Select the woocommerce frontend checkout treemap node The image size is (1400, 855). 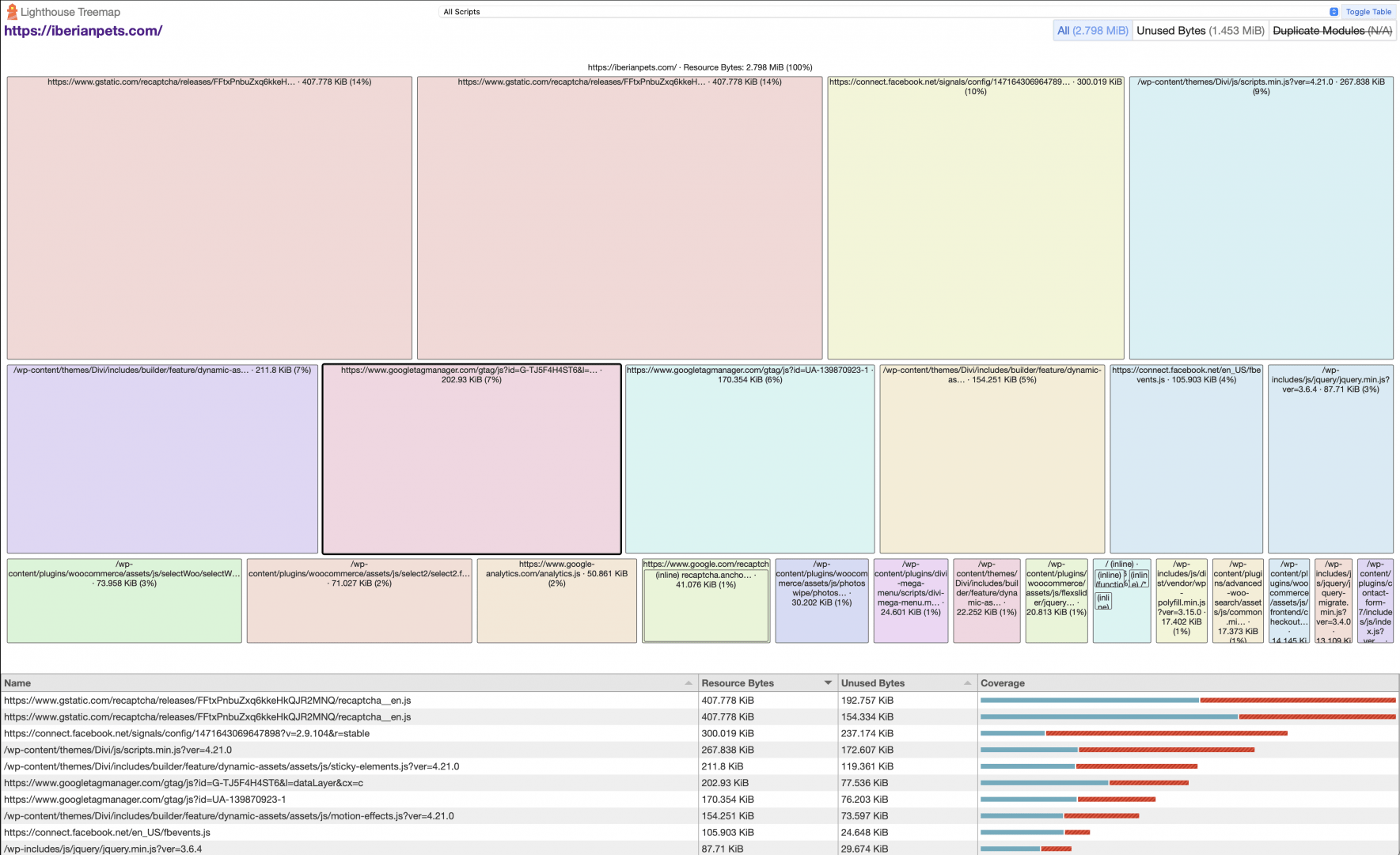click(1289, 601)
